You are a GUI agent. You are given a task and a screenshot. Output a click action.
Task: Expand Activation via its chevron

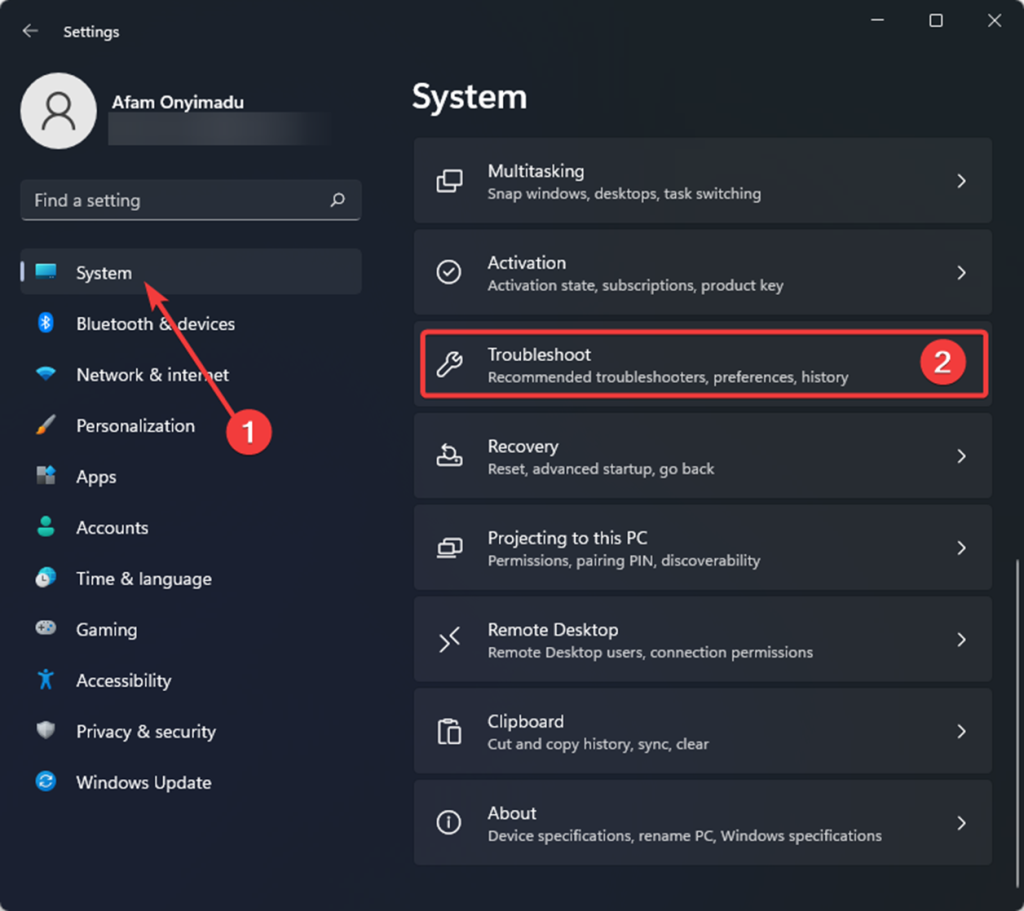point(961,272)
